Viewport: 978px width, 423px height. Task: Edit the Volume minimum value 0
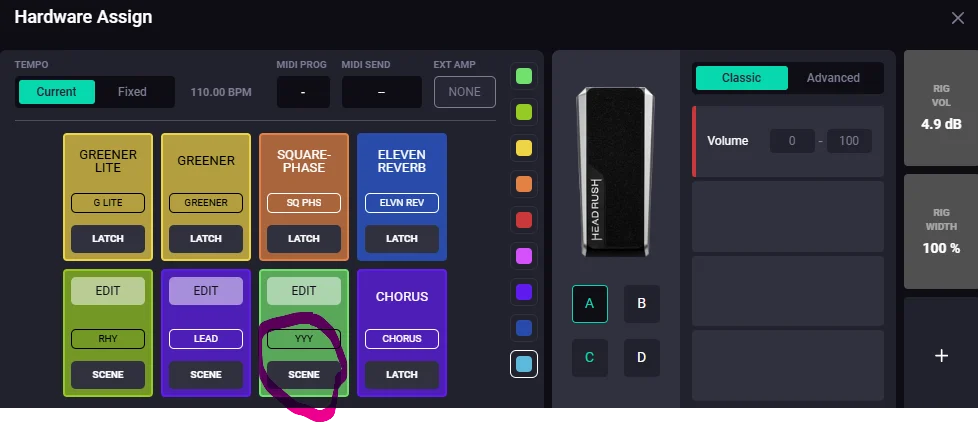792,141
